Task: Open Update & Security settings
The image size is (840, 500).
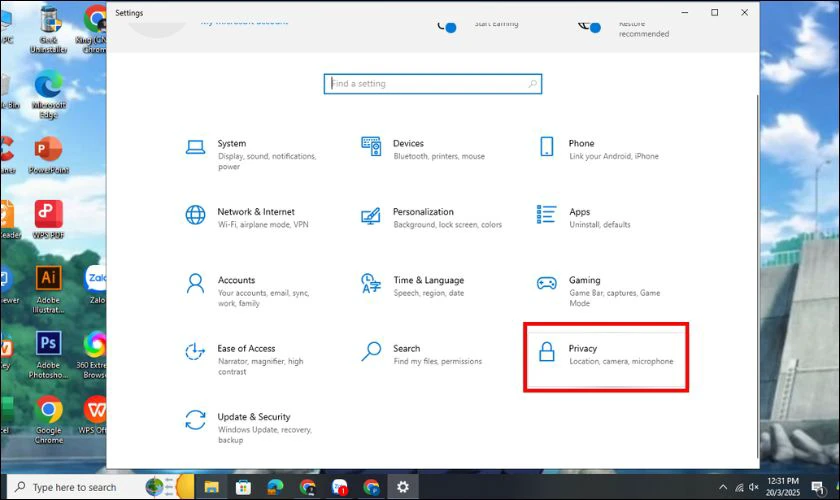Action: tap(253, 417)
